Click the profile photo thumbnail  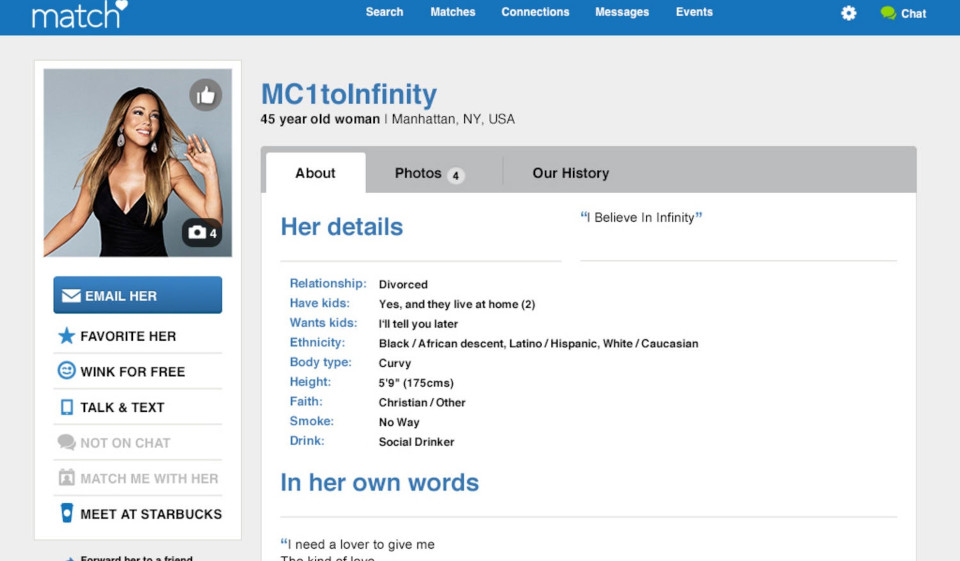tap(138, 162)
